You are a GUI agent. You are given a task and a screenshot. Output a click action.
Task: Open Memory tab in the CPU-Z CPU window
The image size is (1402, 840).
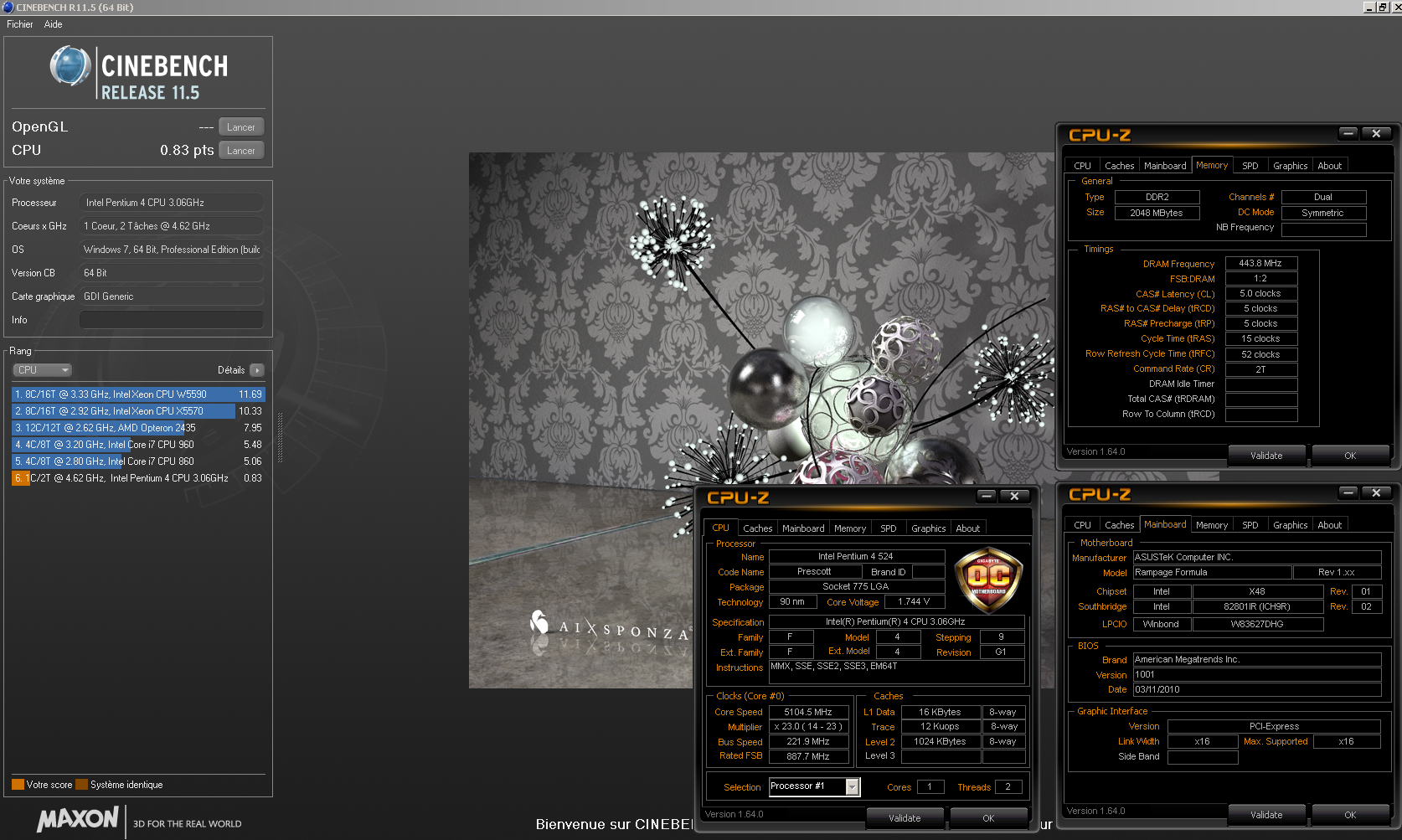click(850, 528)
